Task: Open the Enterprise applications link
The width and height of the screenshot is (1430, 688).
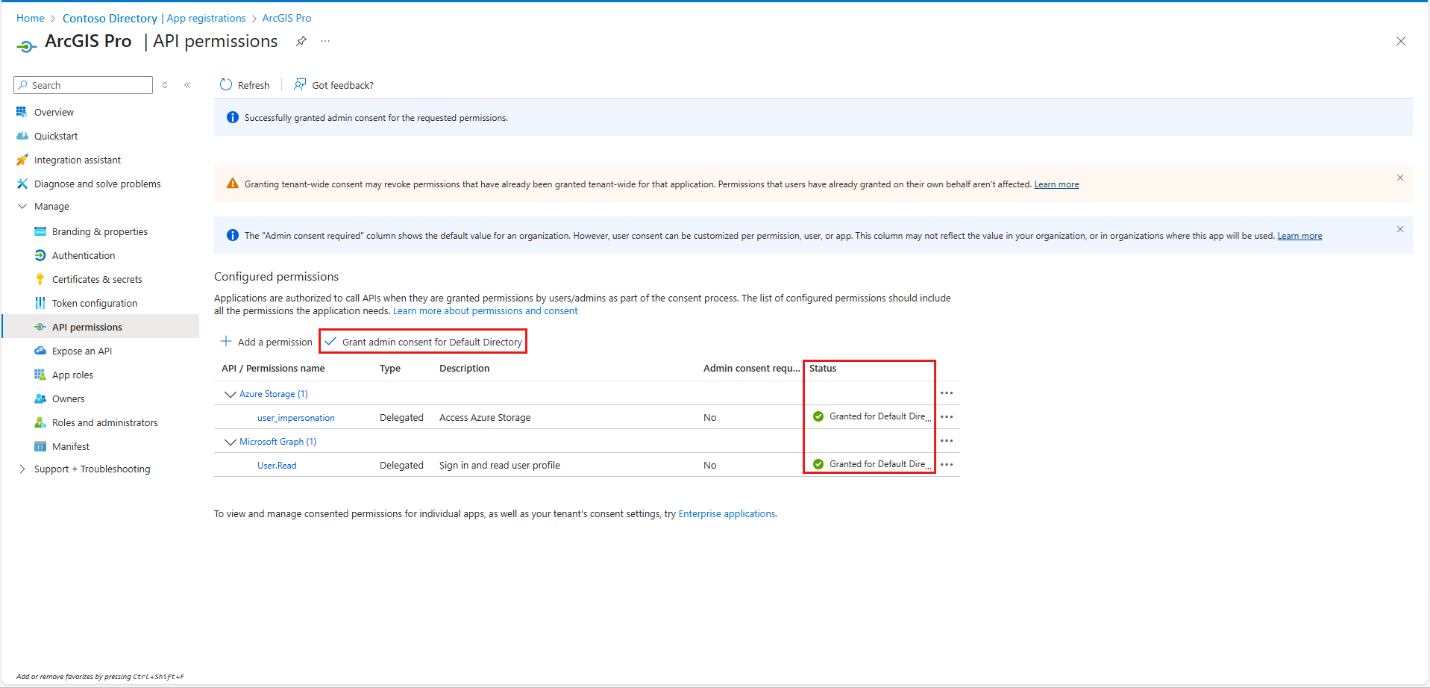Action: (x=727, y=514)
